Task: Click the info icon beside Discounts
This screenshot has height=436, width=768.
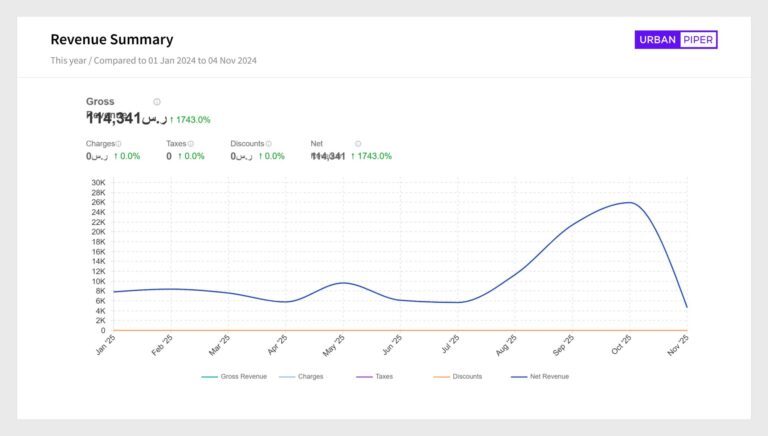Action: [269, 144]
